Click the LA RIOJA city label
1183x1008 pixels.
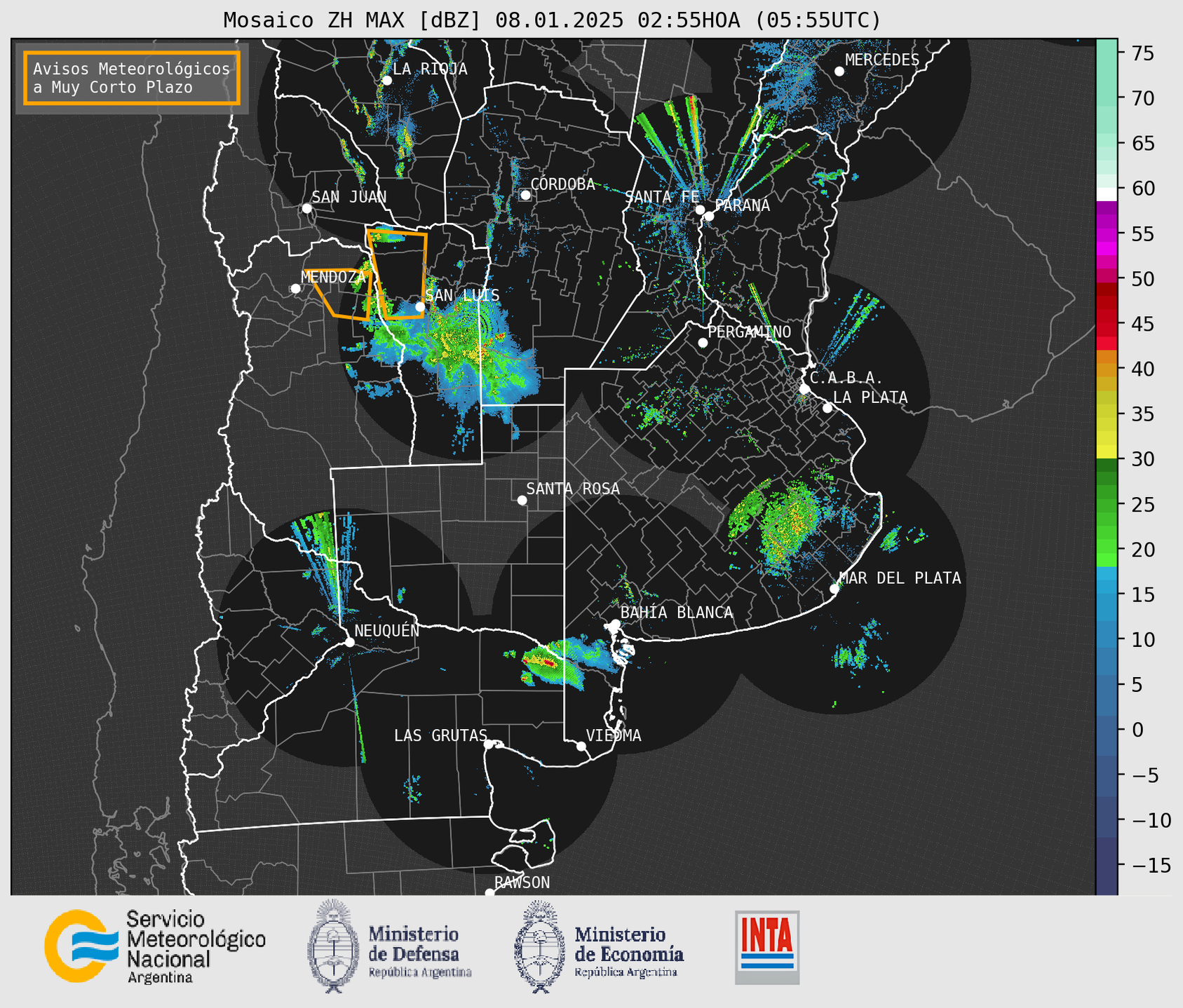[430, 69]
